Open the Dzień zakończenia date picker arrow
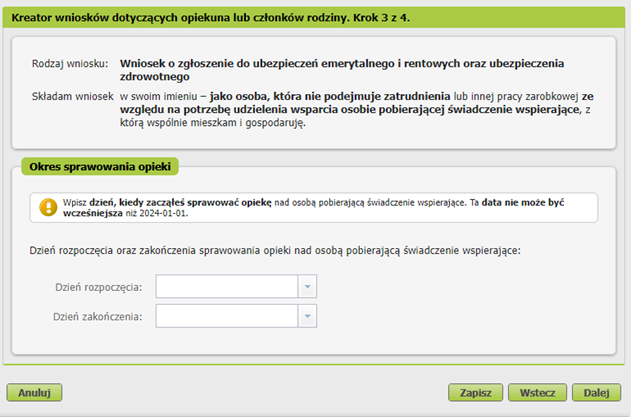Screen dimensions: 631x417 coord(307,316)
